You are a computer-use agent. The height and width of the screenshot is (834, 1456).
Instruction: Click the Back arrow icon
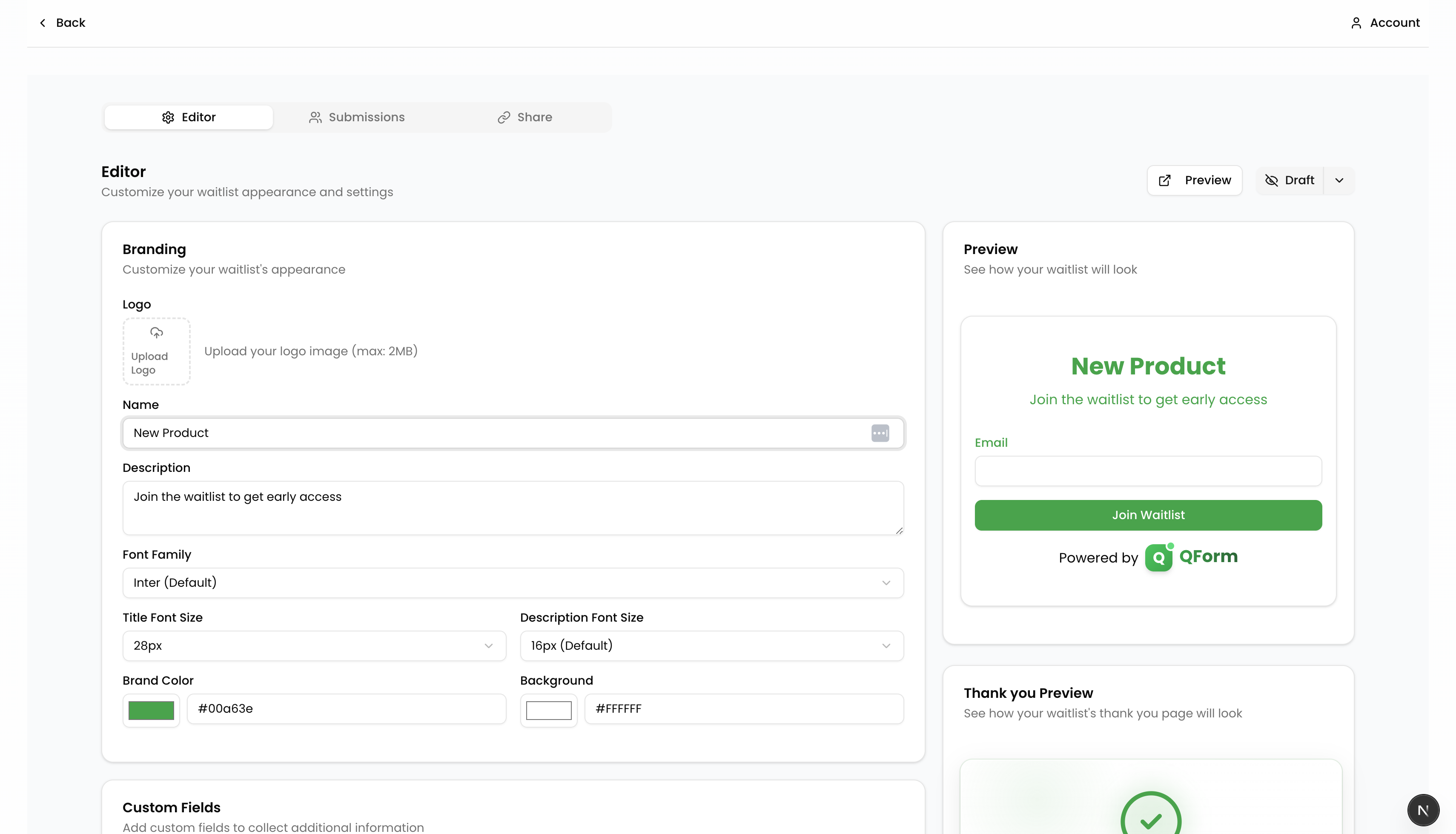tap(43, 23)
